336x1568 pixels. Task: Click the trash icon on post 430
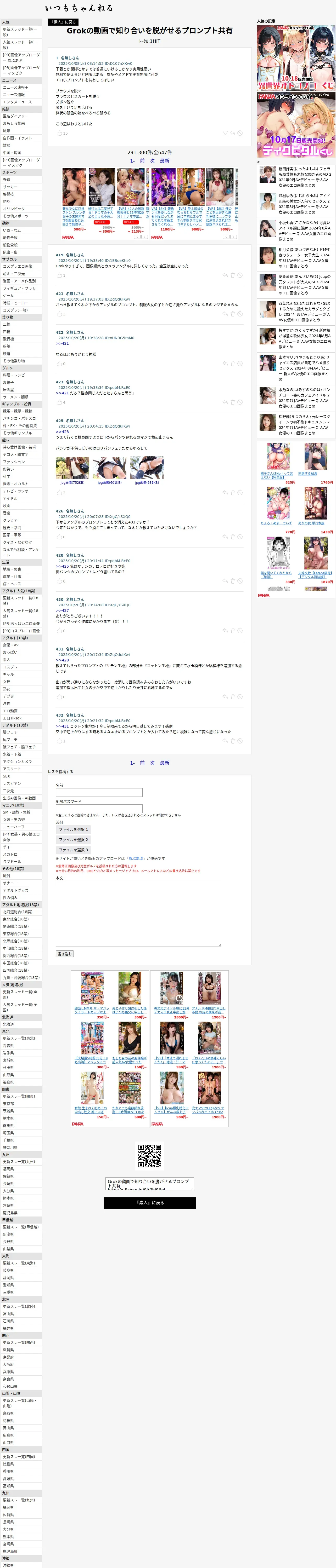point(232,631)
